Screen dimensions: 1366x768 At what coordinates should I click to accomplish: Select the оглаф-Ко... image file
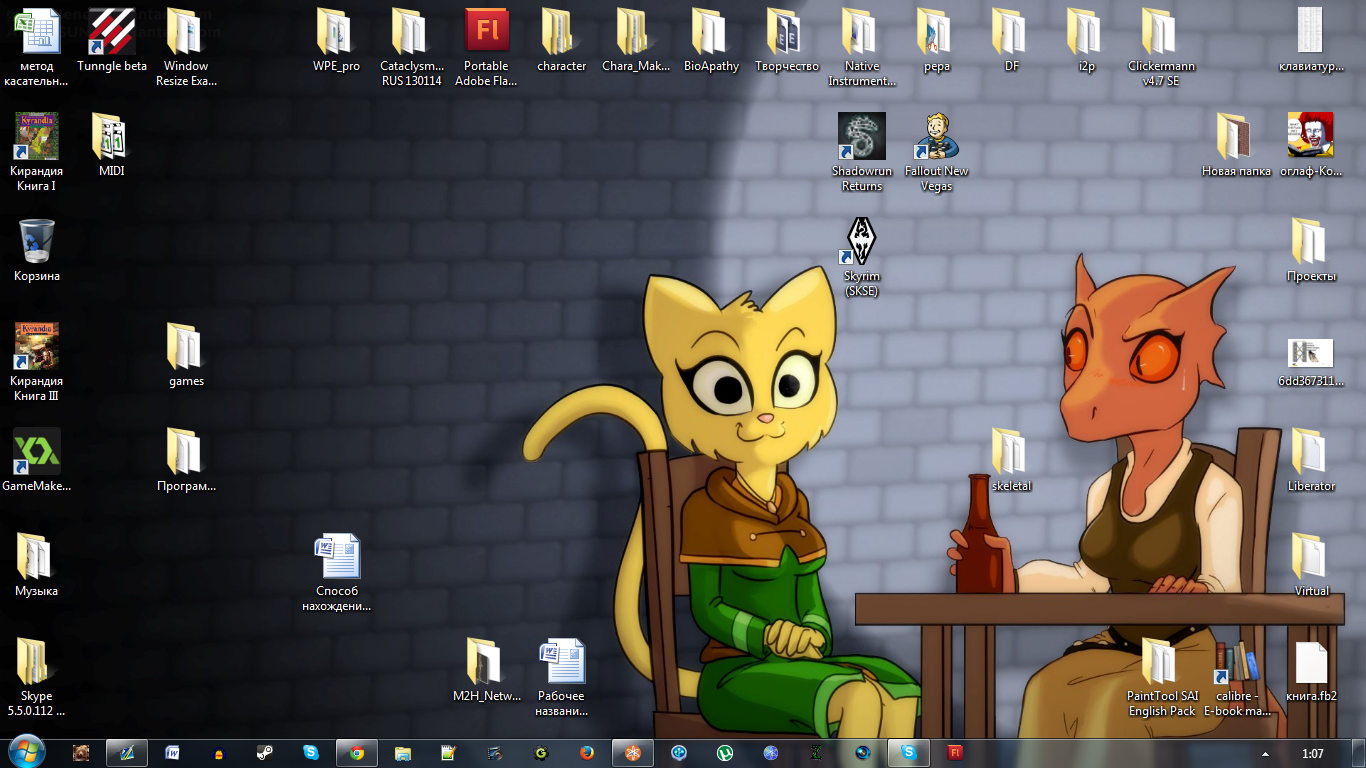coord(1311,145)
